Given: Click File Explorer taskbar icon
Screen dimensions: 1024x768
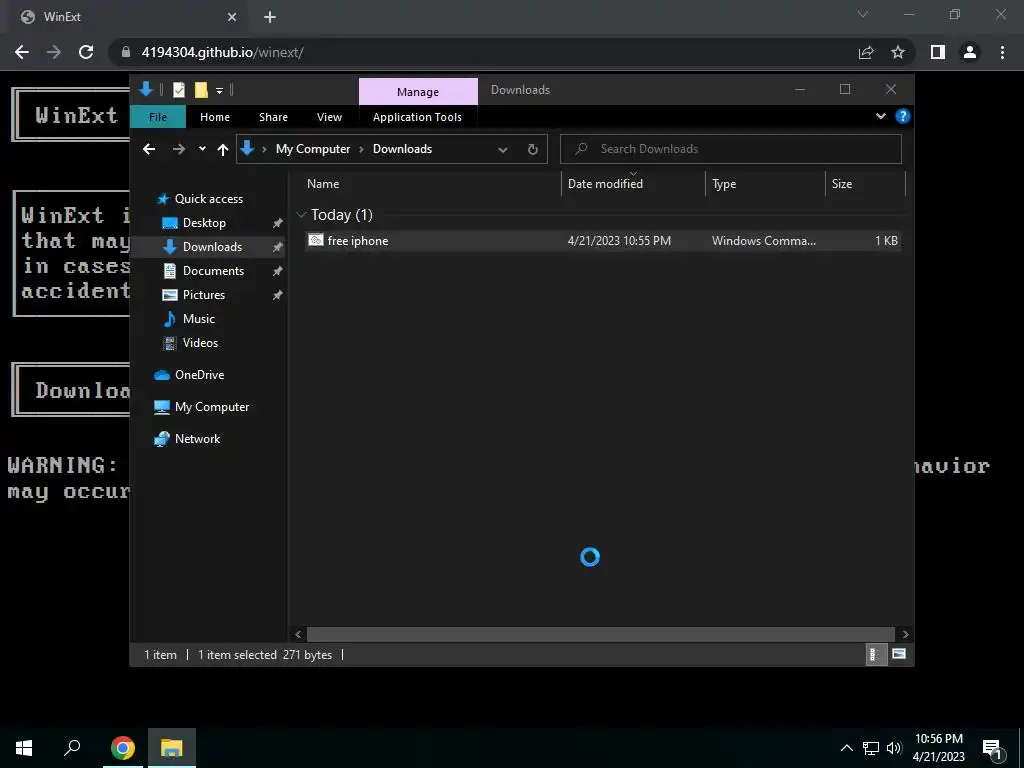Looking at the screenshot, I should 172,748.
